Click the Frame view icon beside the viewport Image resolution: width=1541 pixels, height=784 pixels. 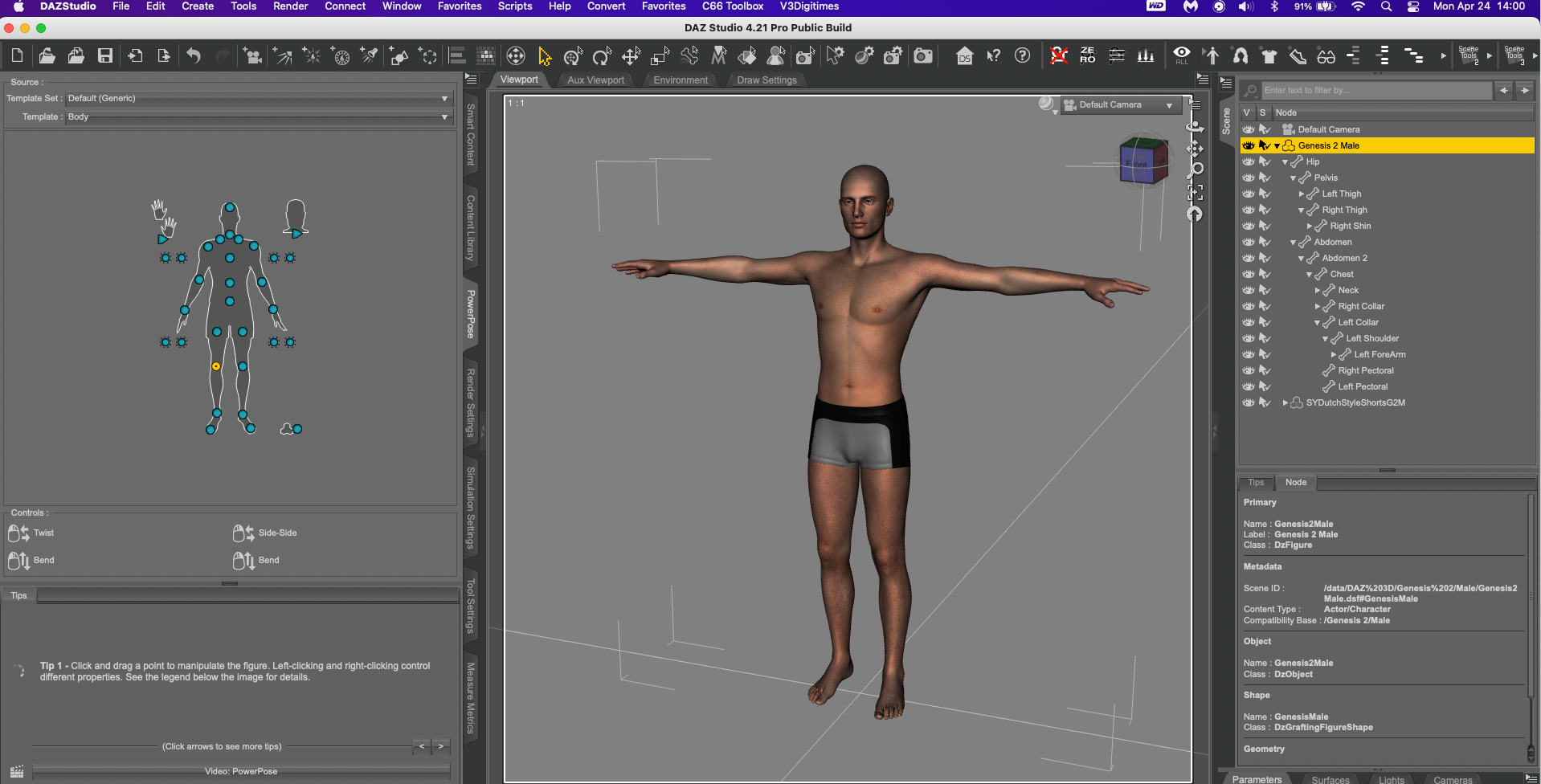point(1196,192)
